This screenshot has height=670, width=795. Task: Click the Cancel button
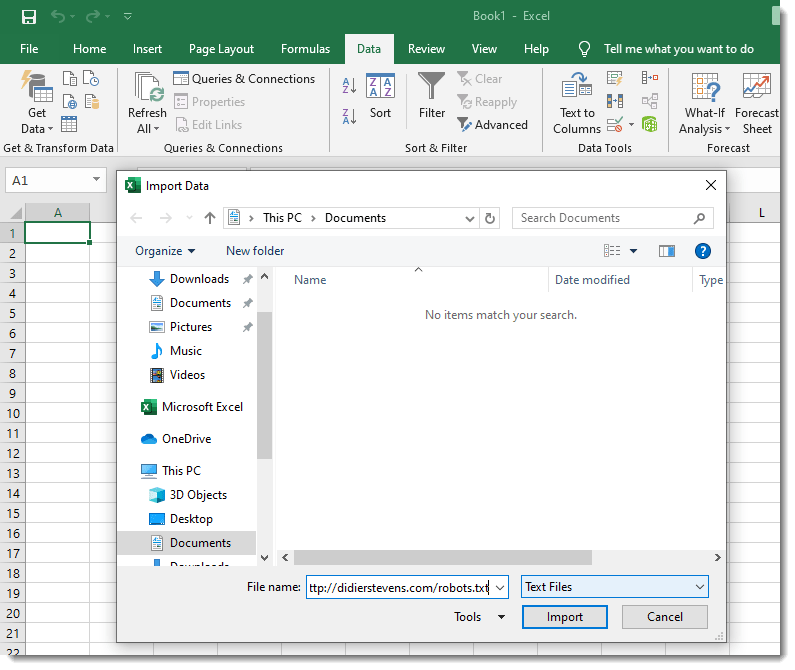tap(665, 617)
